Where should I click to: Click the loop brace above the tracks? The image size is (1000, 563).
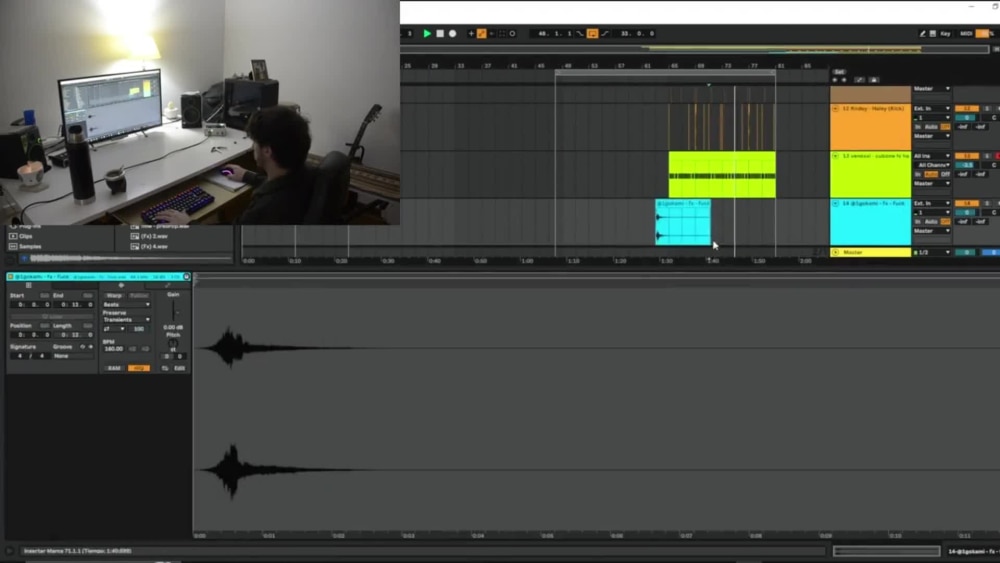tap(665, 73)
